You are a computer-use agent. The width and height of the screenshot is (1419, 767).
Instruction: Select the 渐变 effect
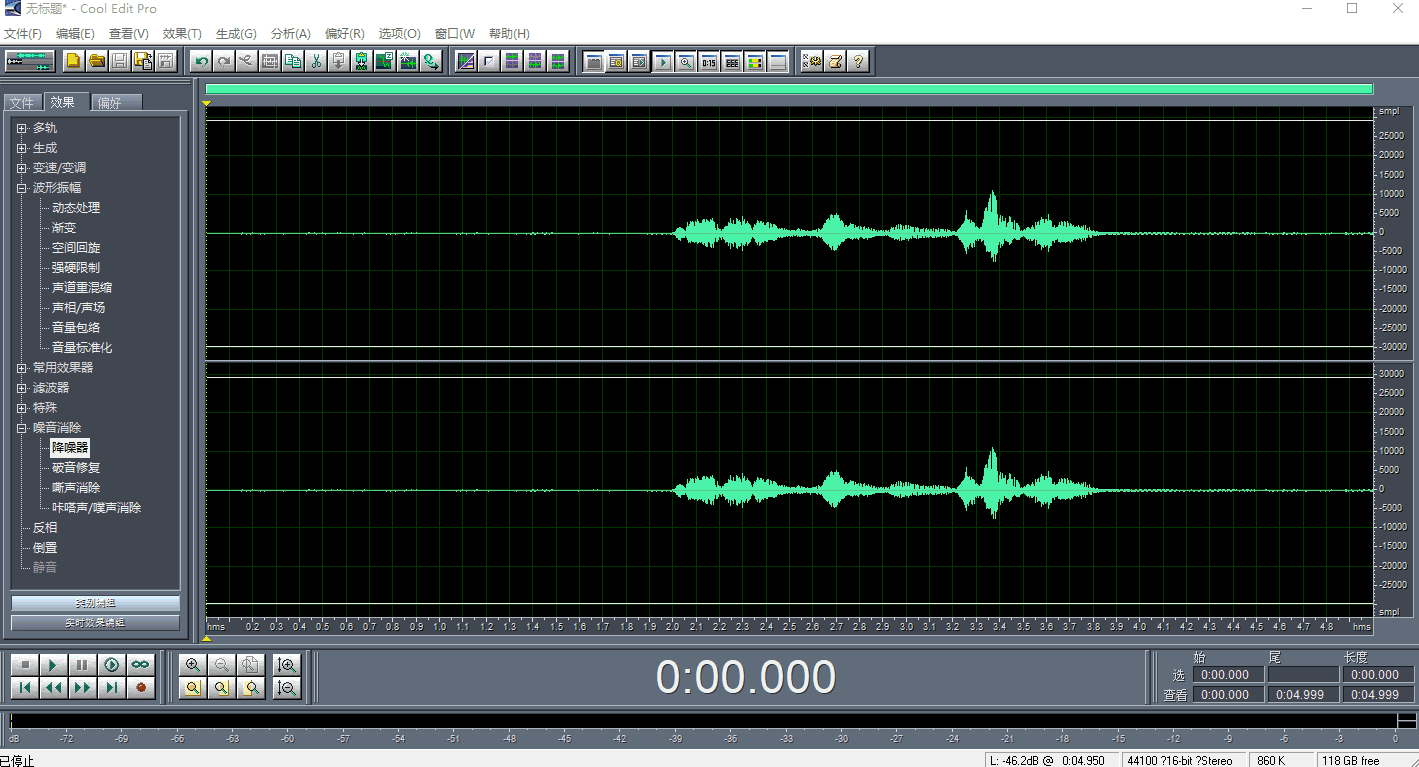point(64,228)
